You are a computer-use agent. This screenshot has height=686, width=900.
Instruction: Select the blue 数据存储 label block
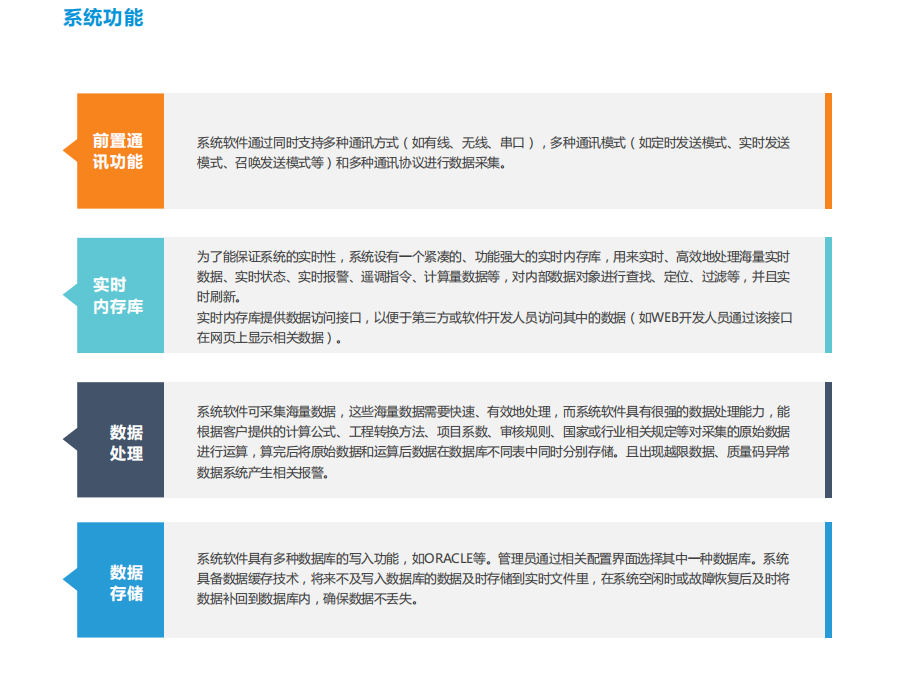(x=120, y=580)
